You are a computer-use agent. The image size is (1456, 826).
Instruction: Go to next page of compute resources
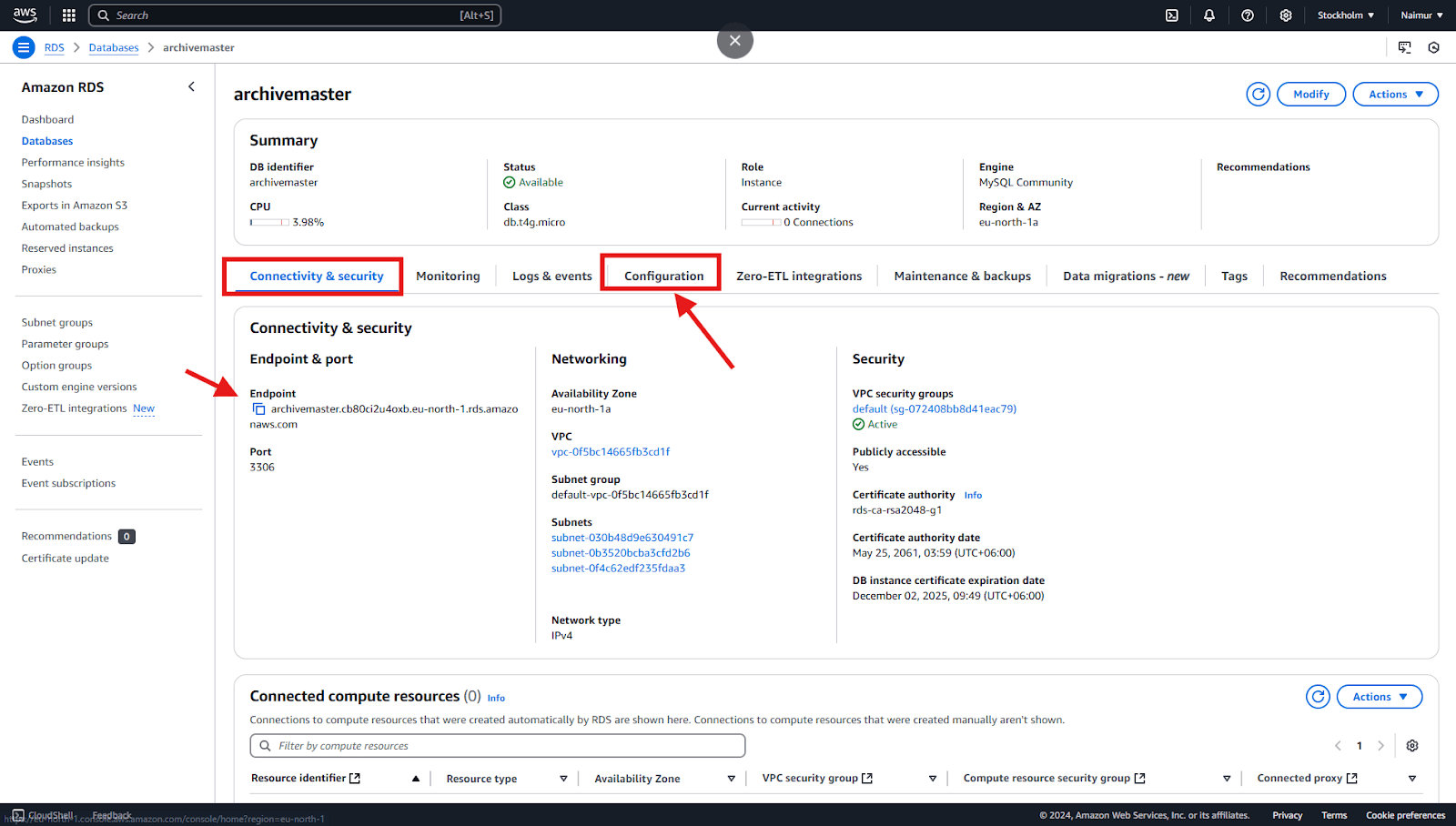coord(1380,746)
